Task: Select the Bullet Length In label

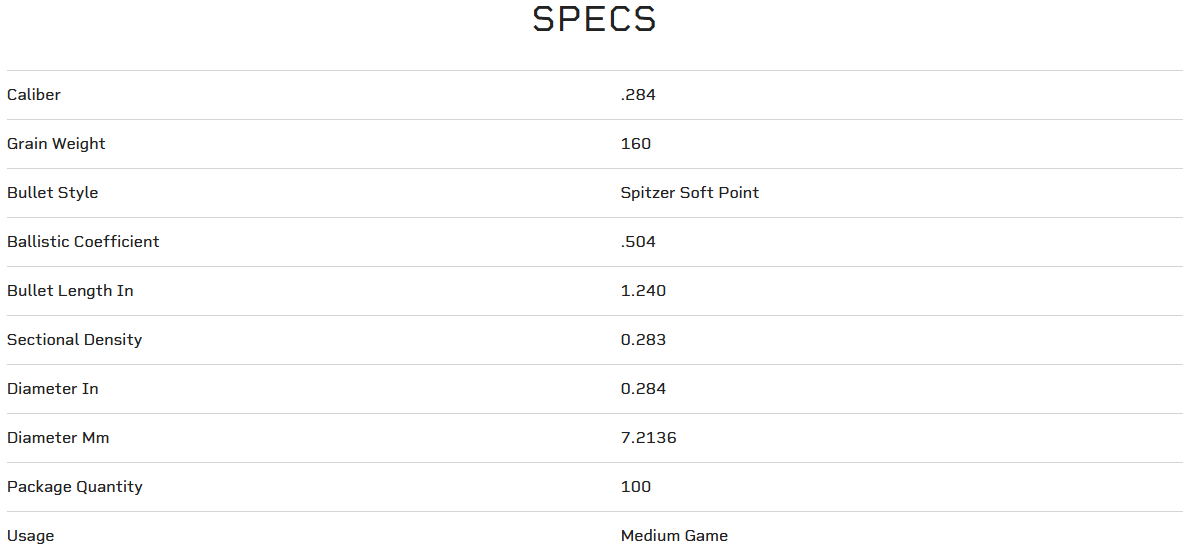Action: [x=70, y=291]
